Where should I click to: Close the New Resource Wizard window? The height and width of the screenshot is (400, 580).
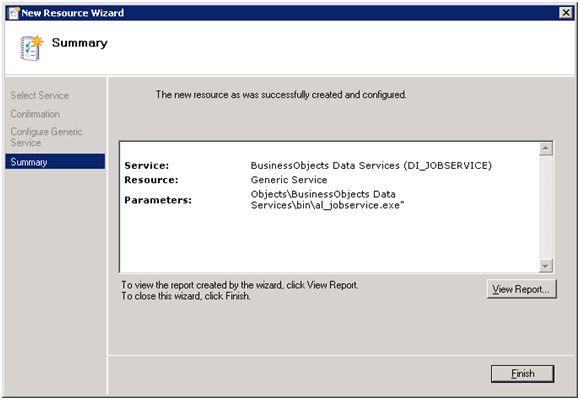coord(566,13)
